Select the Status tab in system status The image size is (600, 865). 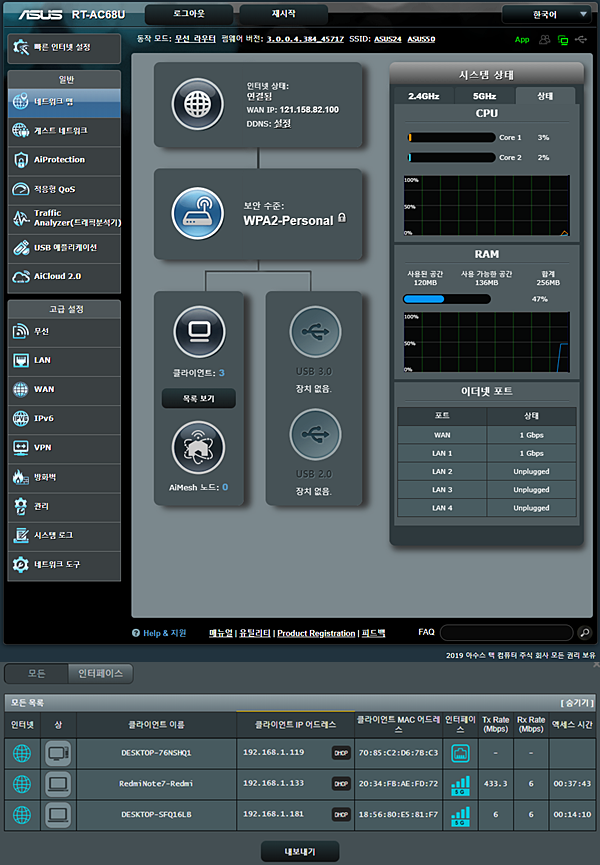pyautogui.click(x=545, y=96)
